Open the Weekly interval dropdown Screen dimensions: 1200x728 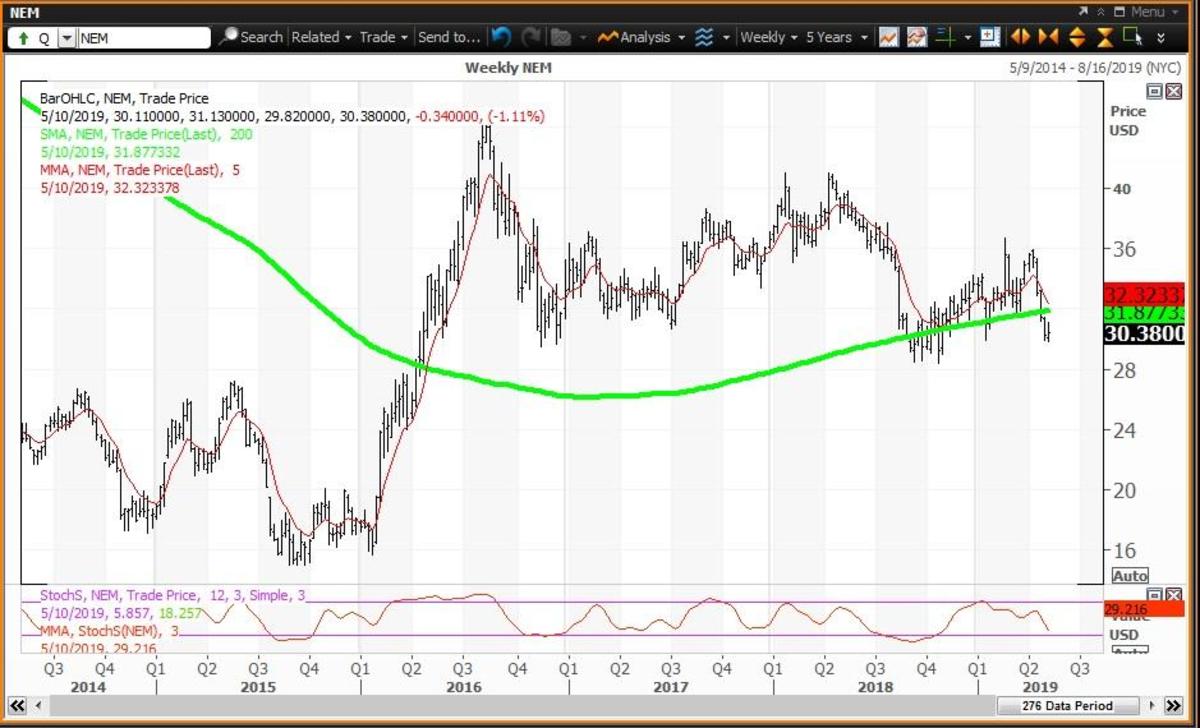point(769,37)
